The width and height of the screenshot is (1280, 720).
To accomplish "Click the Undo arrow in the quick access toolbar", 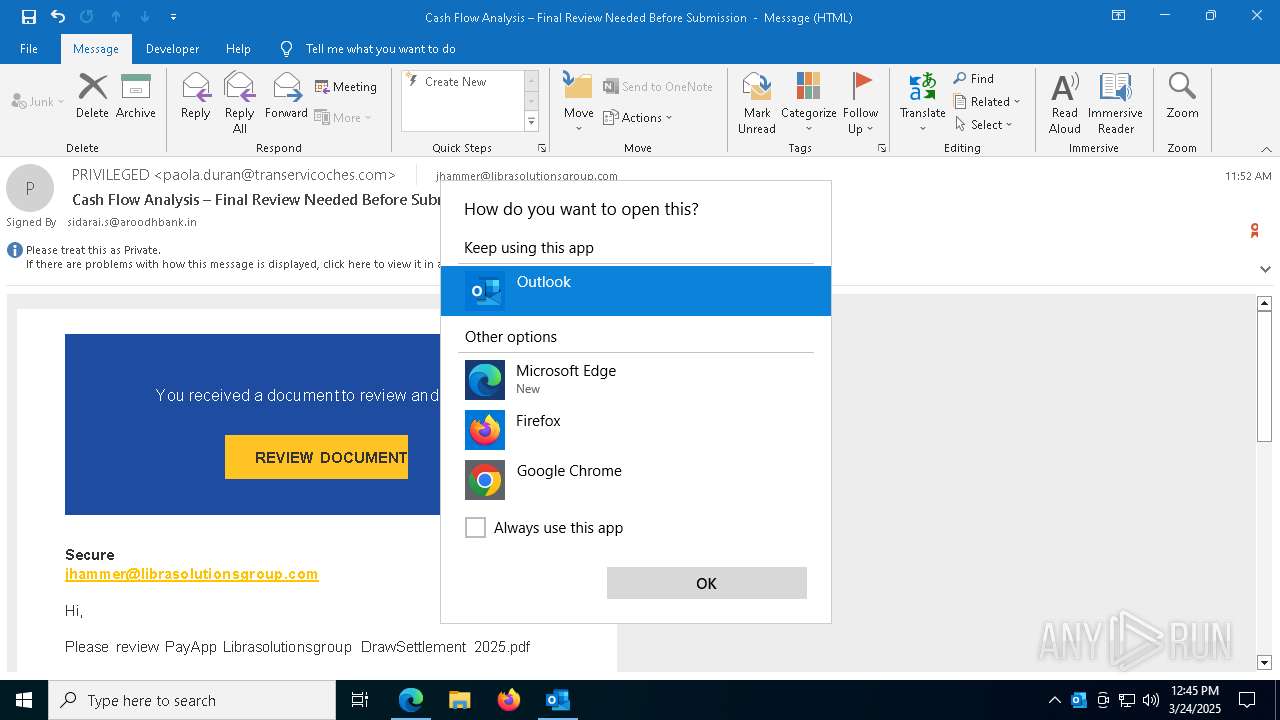I will tap(58, 17).
